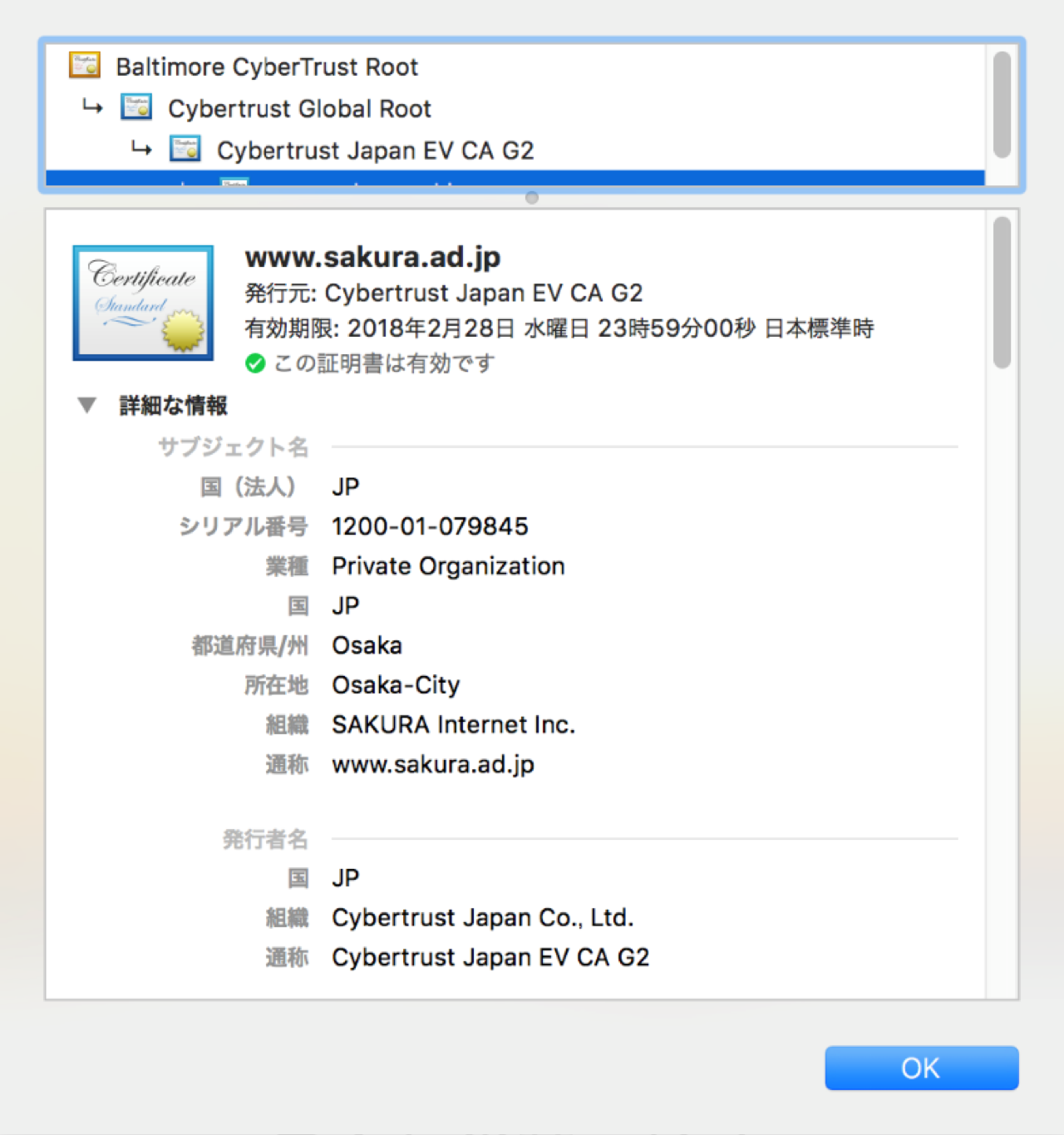Image resolution: width=1064 pixels, height=1135 pixels.
Task: Click the large Certificate Standard image
Action: 143,303
